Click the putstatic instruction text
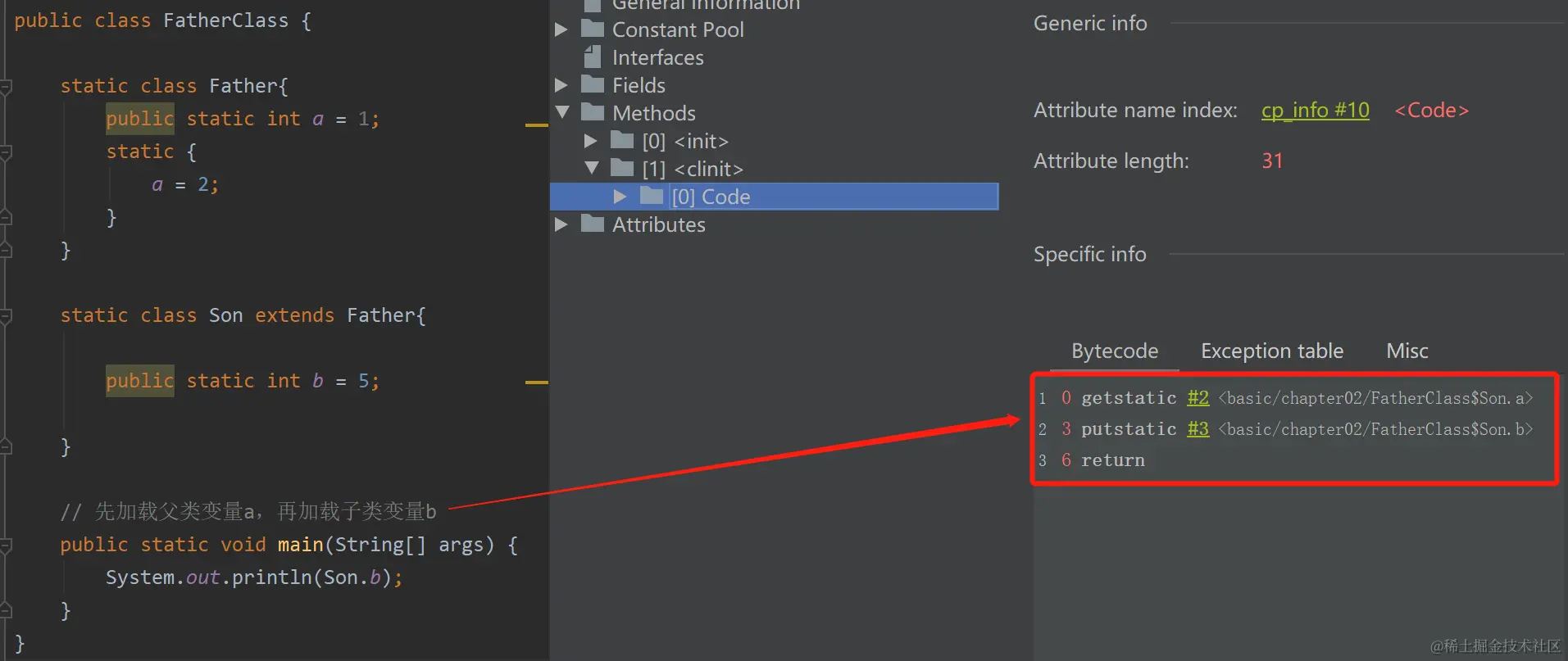Image resolution: width=1568 pixels, height=661 pixels. (1129, 429)
